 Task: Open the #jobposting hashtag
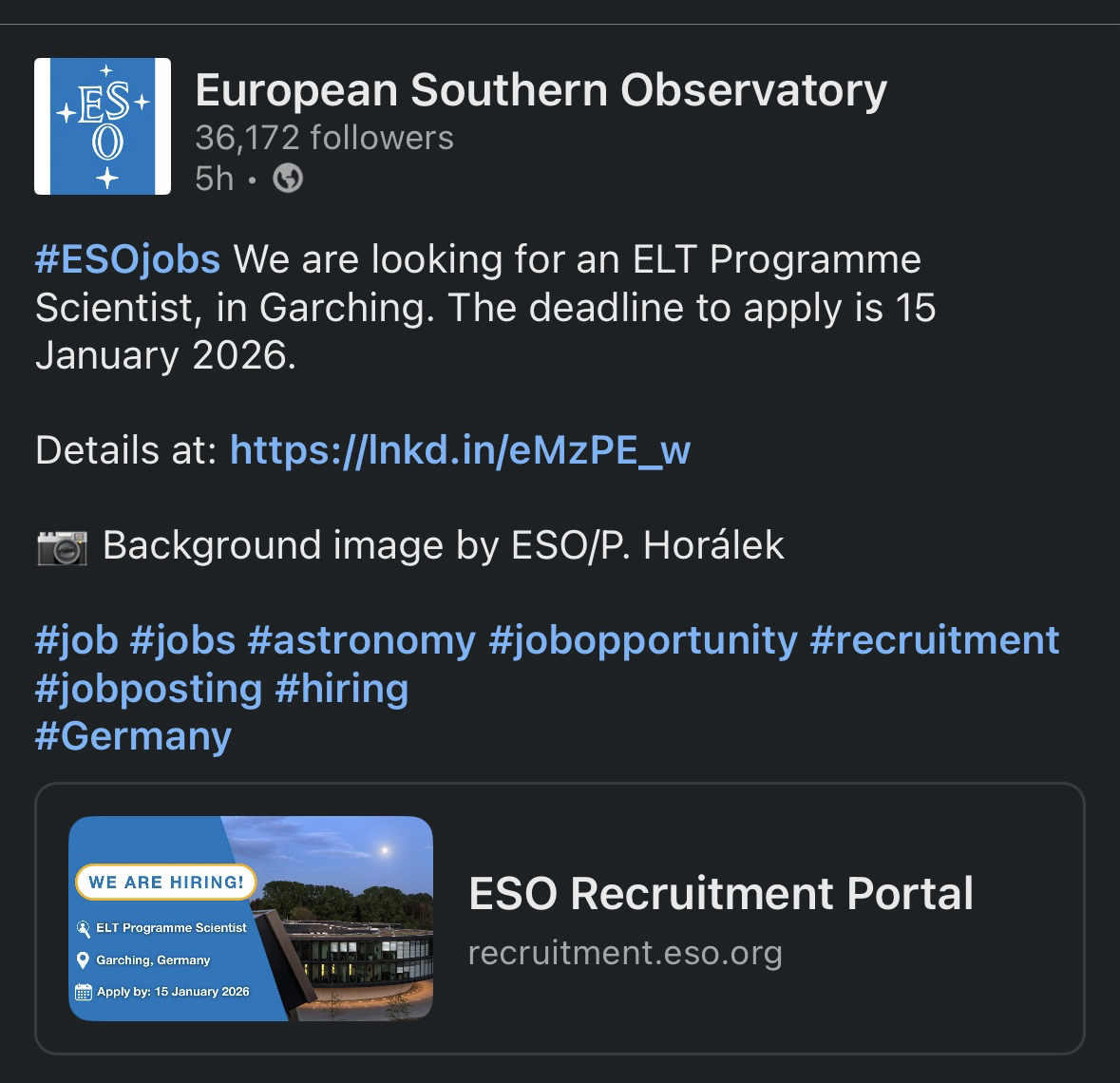click(x=148, y=688)
